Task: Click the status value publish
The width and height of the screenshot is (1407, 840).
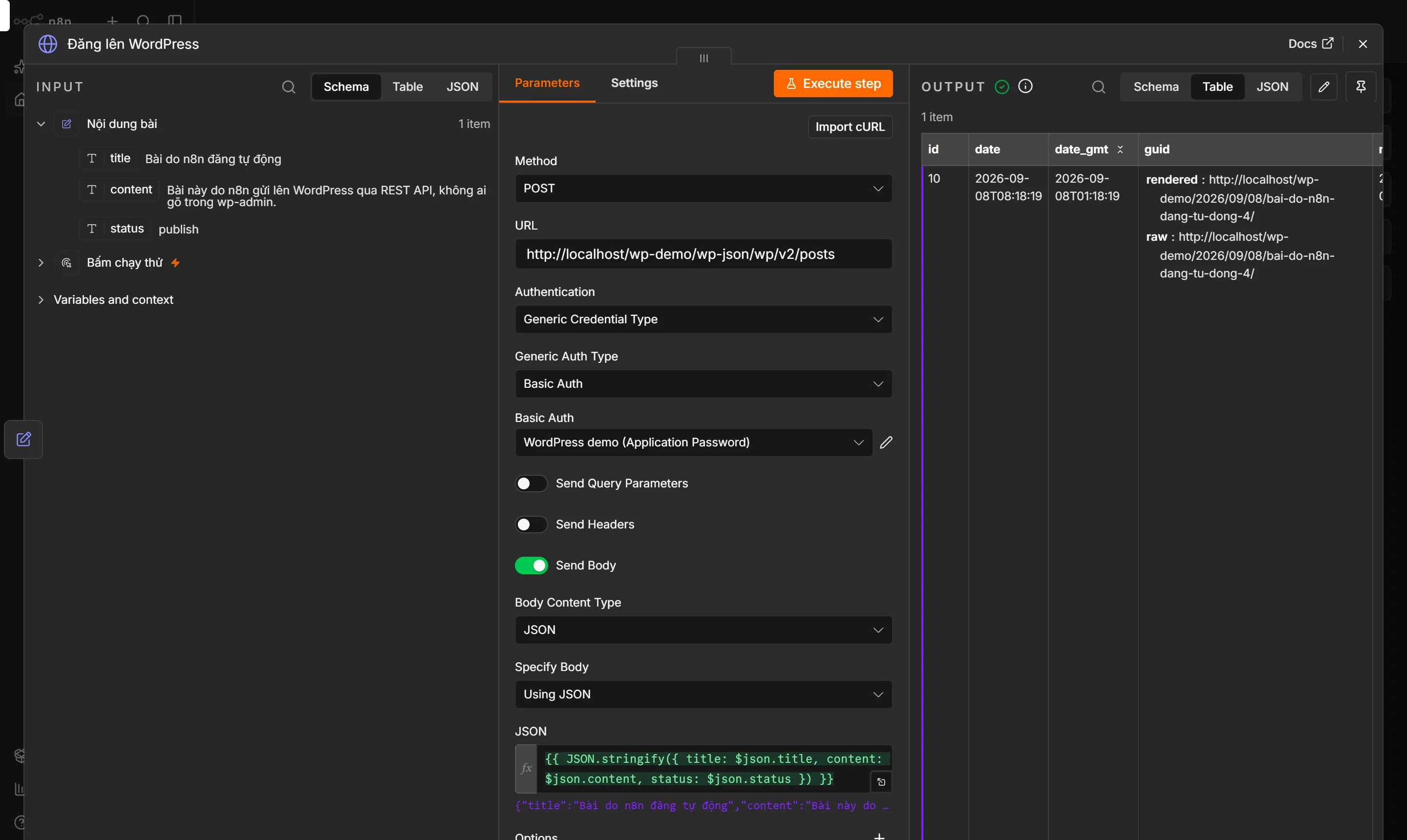Action: (178, 229)
